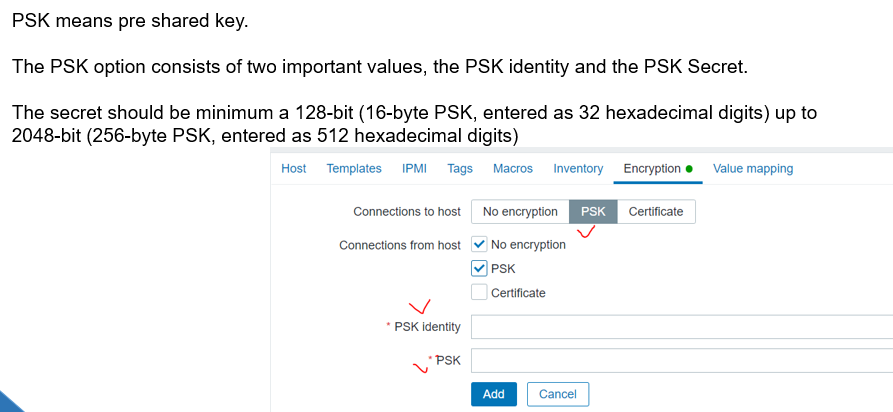Image resolution: width=893 pixels, height=412 pixels.
Task: Choose No encryption for connections to host
Action: pyautogui.click(x=520, y=212)
